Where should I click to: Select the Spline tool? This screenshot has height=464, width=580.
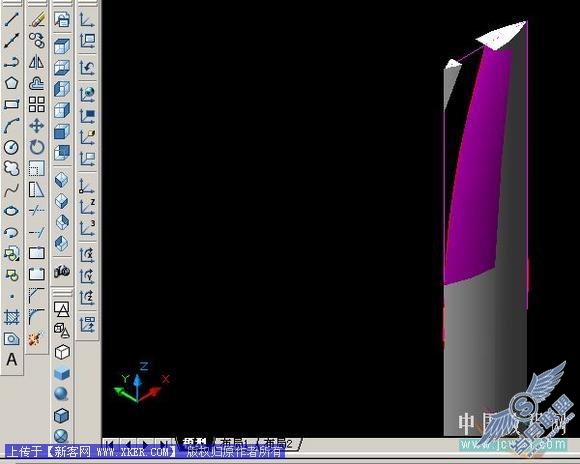11,190
